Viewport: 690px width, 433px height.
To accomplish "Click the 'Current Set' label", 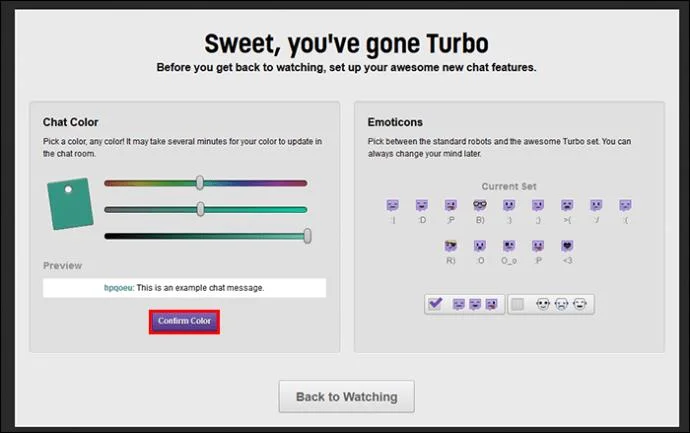I will [x=509, y=187].
